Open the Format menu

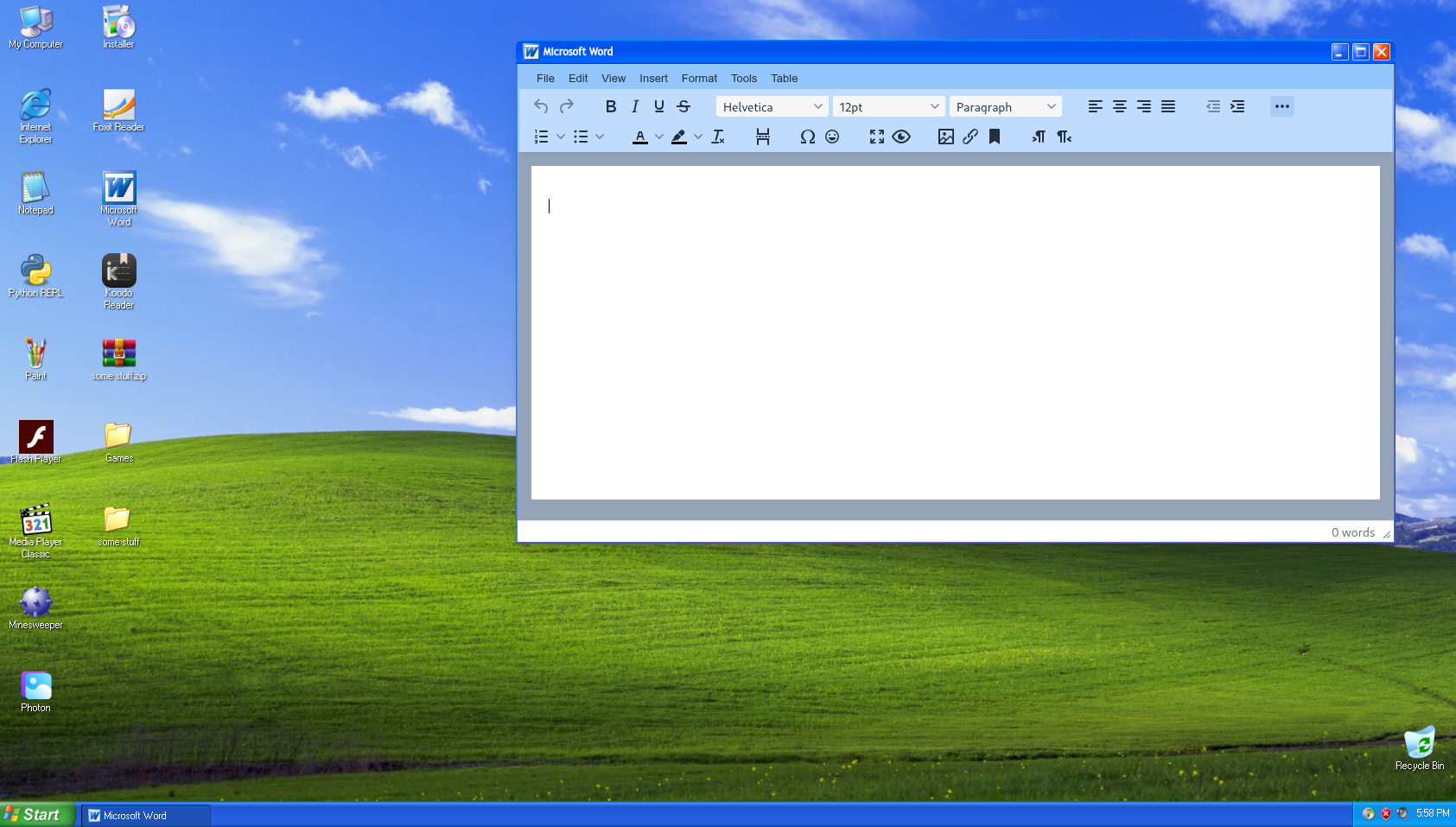point(699,78)
